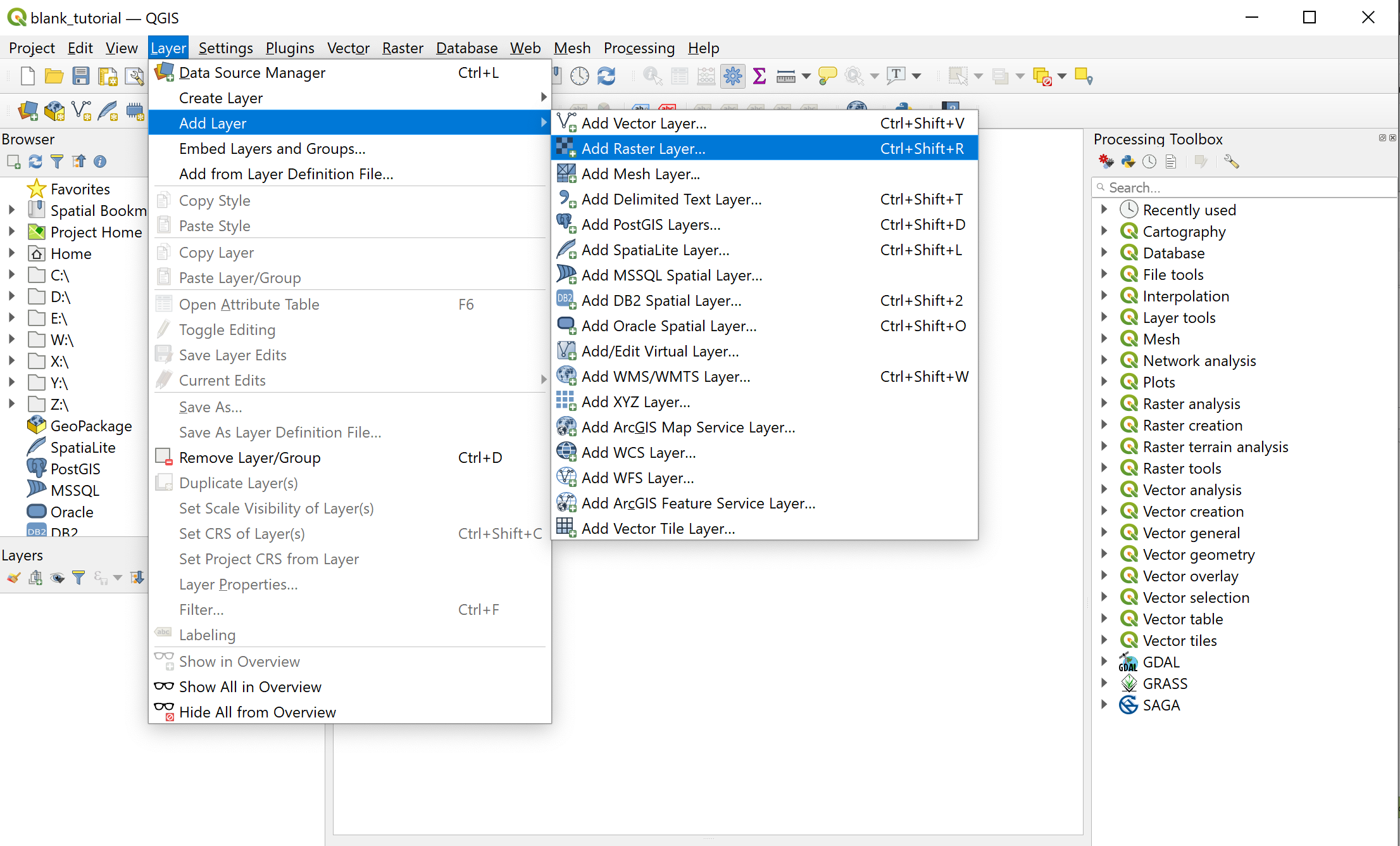Image resolution: width=1400 pixels, height=846 pixels.
Task: Open the Raster menu
Action: pos(403,48)
